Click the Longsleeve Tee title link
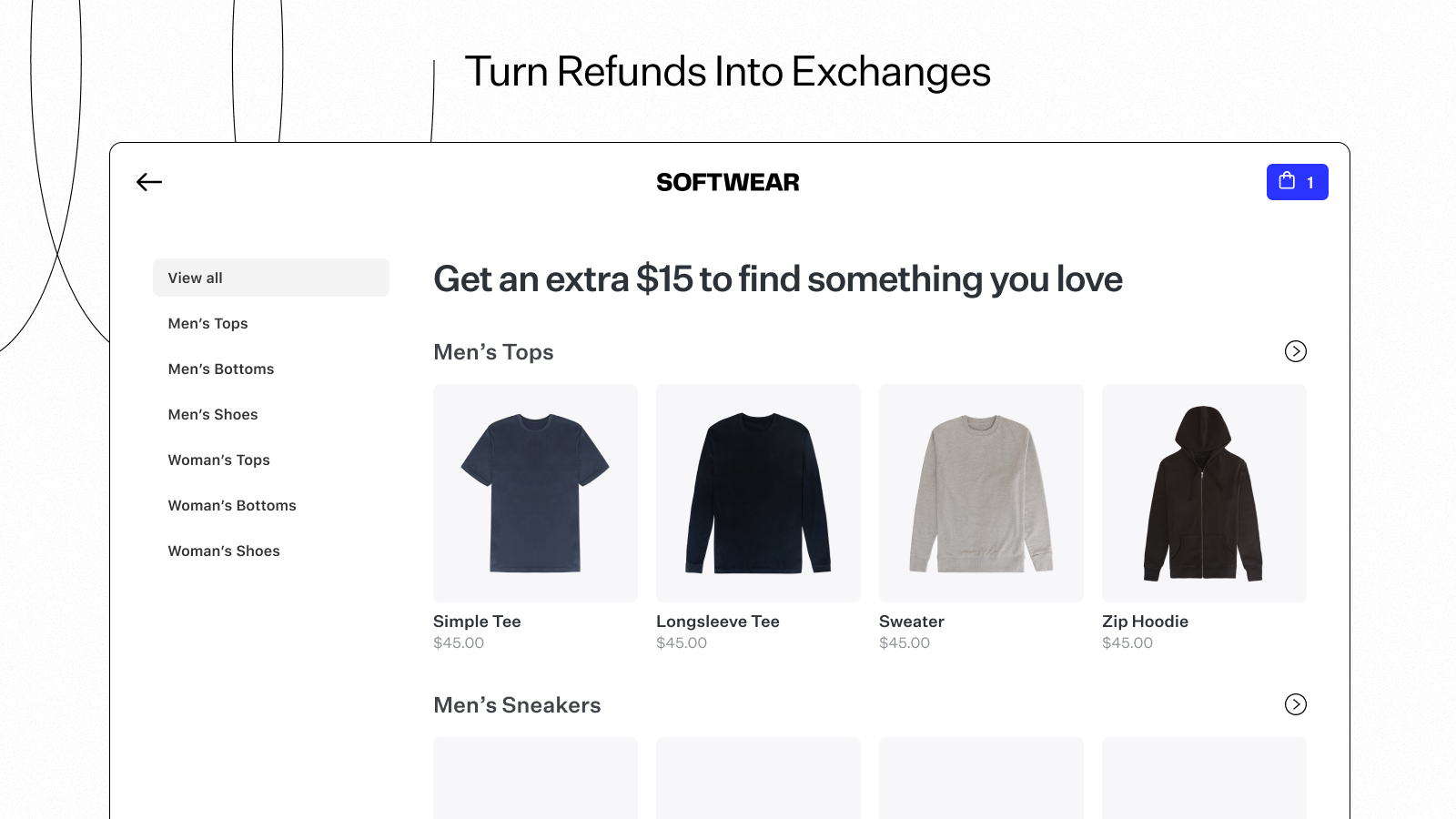 click(718, 622)
